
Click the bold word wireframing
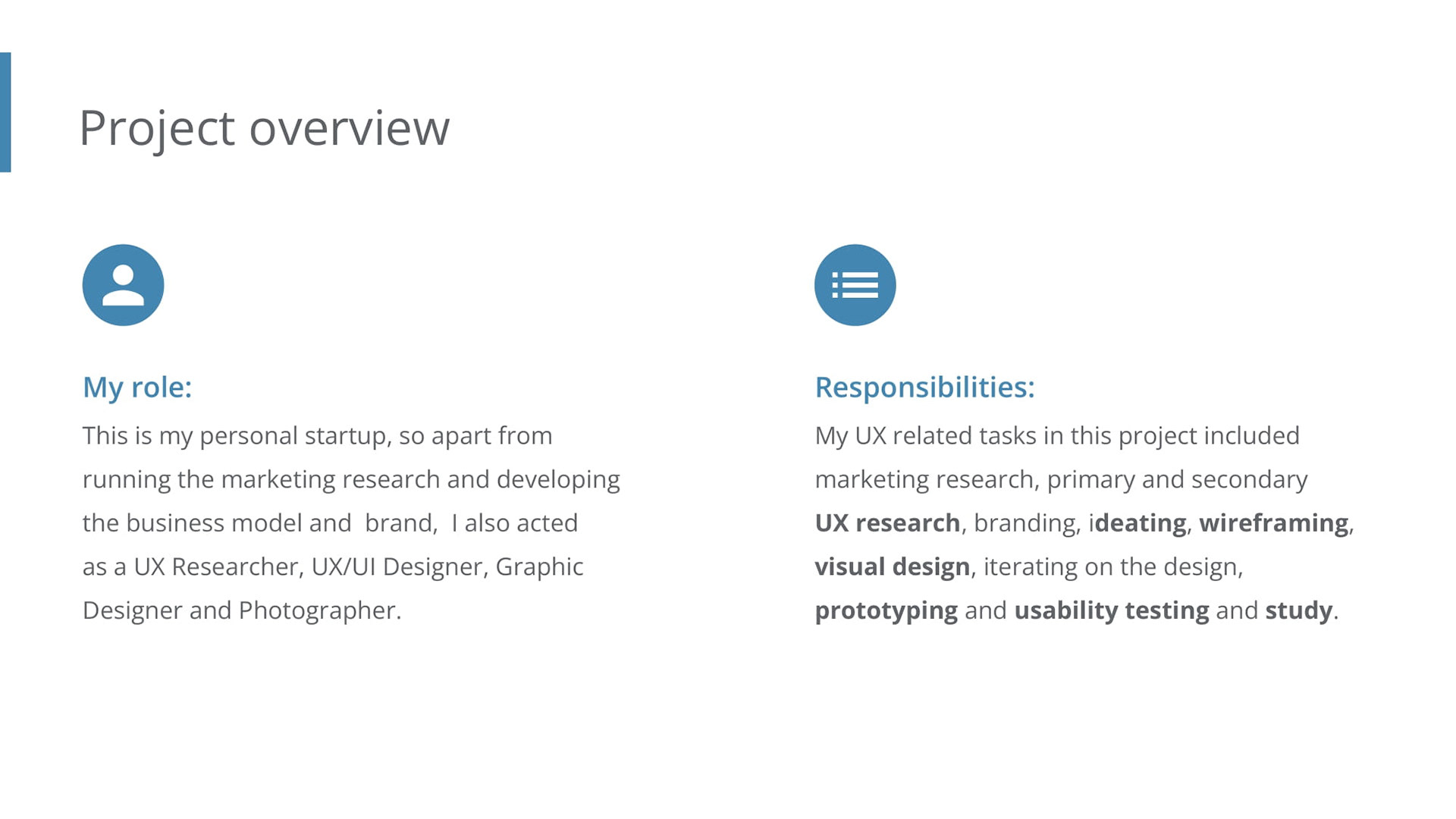1273,523
